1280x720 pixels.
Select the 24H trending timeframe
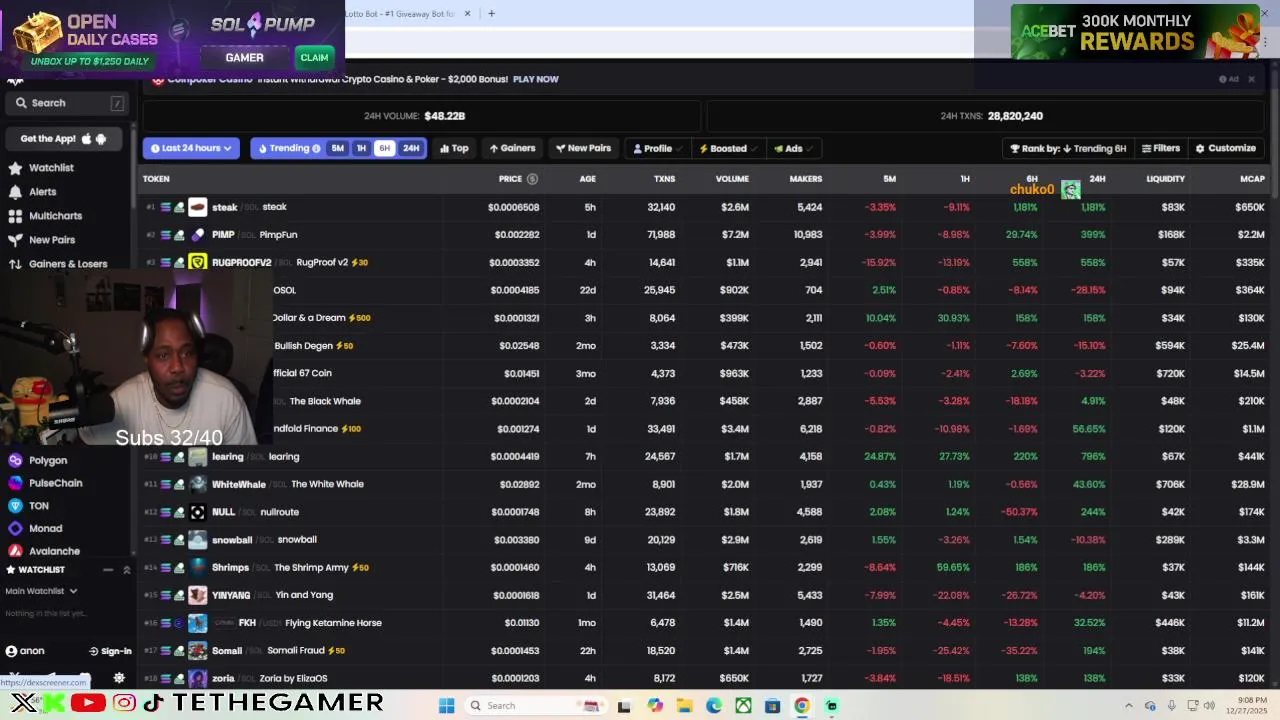point(411,149)
